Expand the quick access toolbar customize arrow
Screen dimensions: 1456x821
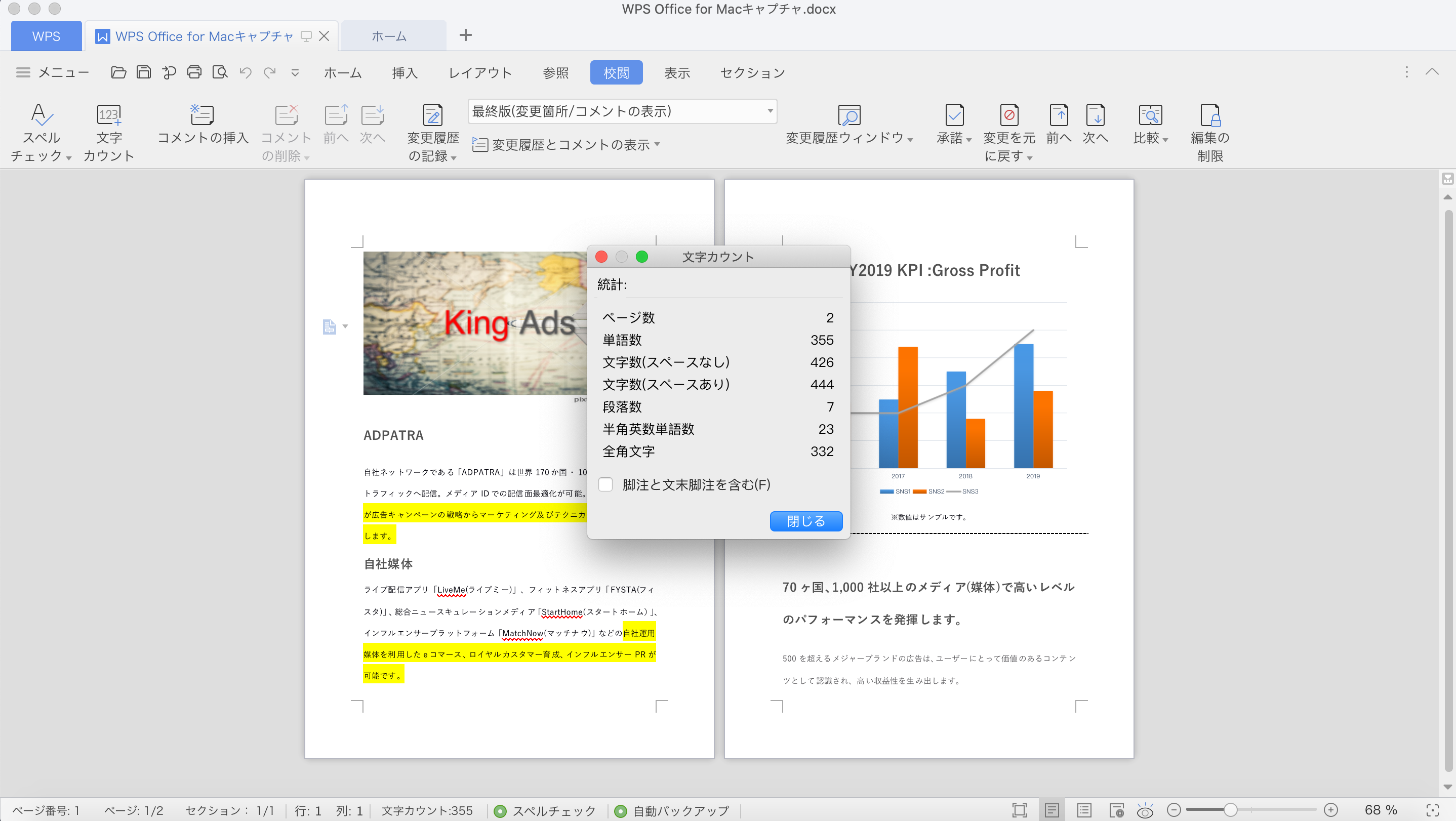click(x=295, y=73)
